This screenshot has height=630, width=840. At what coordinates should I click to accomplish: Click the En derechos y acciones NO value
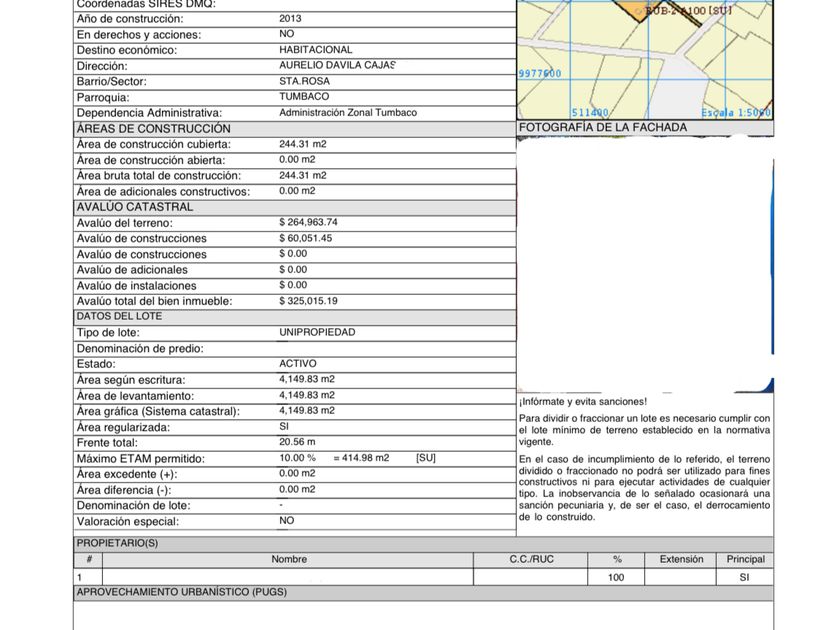tap(287, 34)
